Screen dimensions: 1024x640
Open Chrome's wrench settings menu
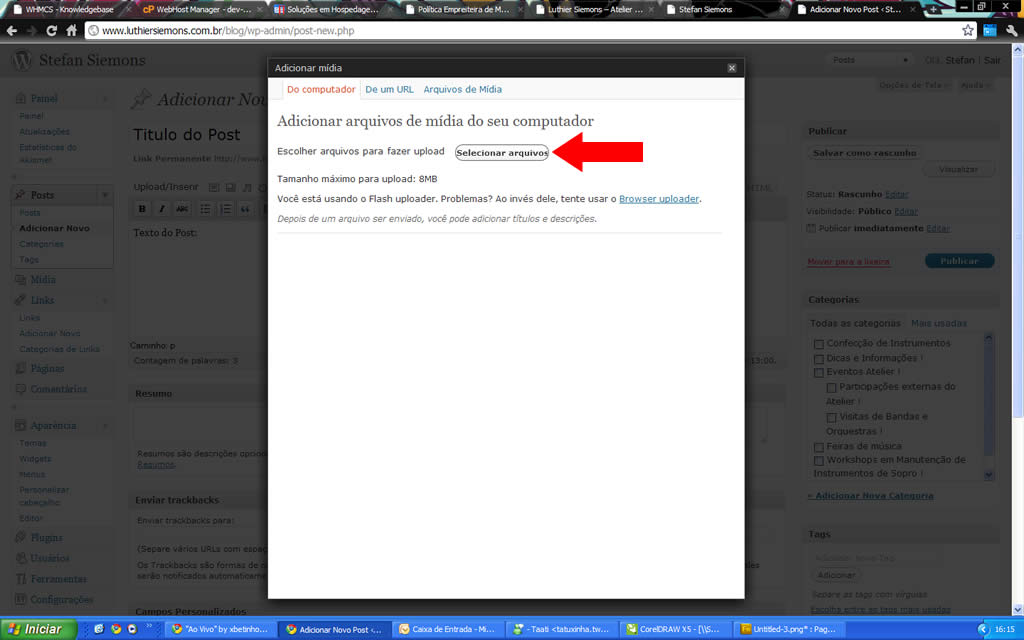(x=1011, y=31)
